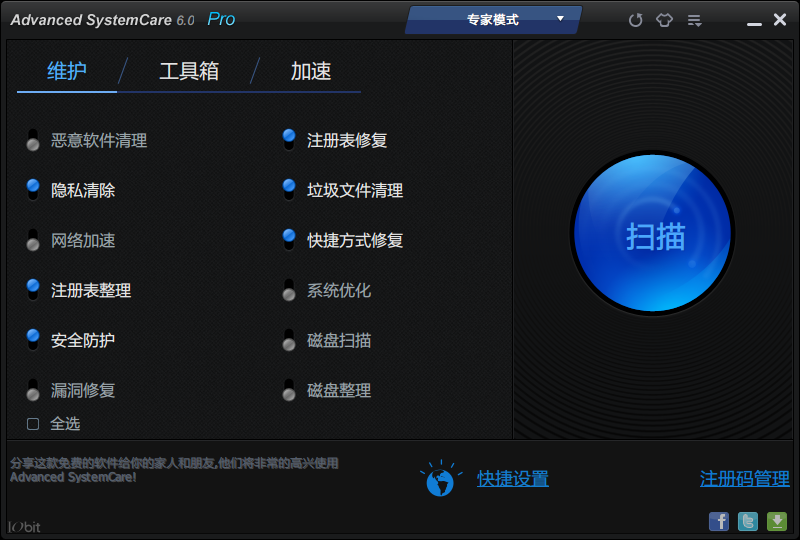Enable the 磁盘扫描 toggle
The height and width of the screenshot is (540, 800).
289,340
